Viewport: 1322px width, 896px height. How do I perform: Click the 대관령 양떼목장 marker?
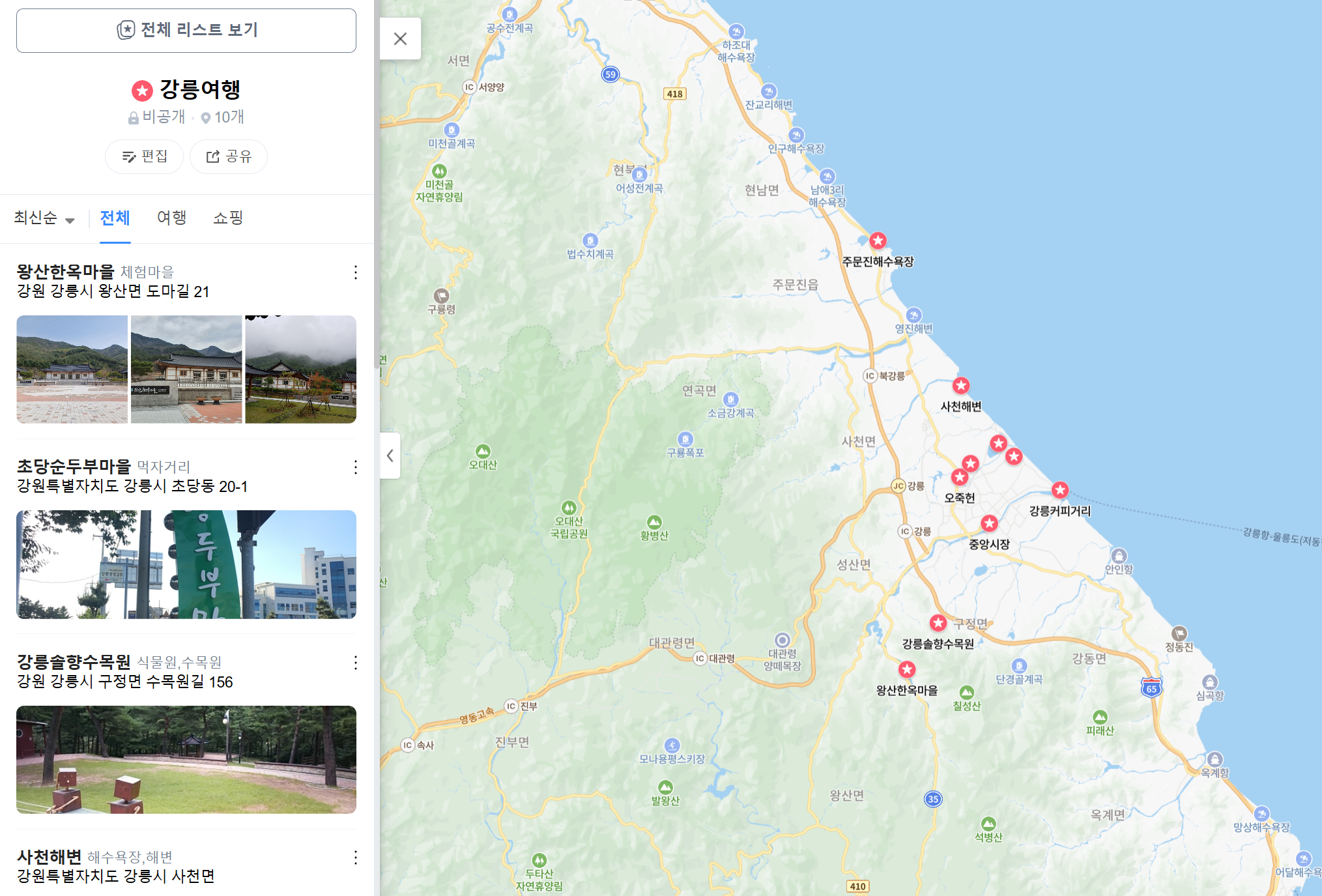point(783,639)
